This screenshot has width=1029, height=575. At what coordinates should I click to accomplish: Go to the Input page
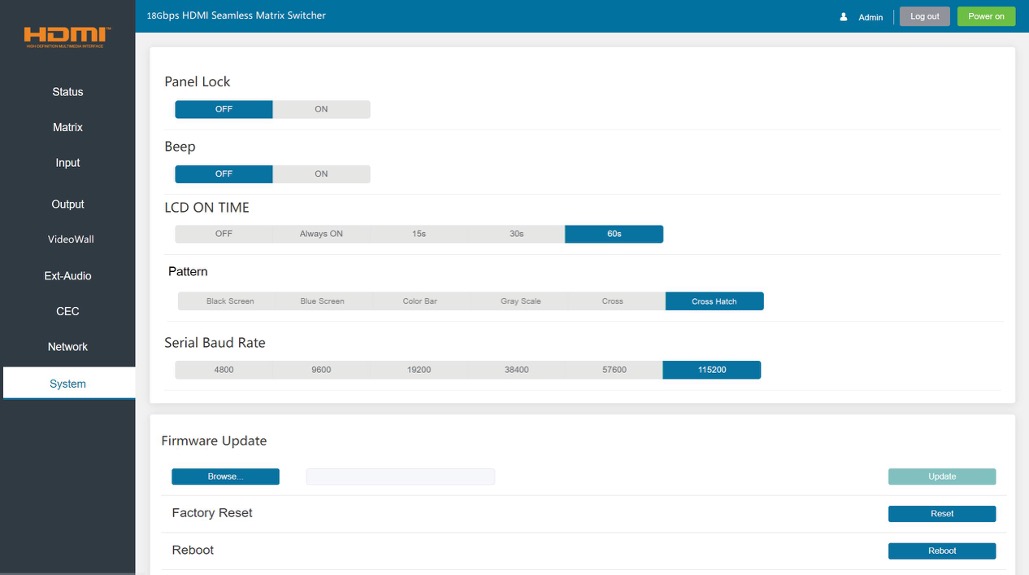pos(68,163)
